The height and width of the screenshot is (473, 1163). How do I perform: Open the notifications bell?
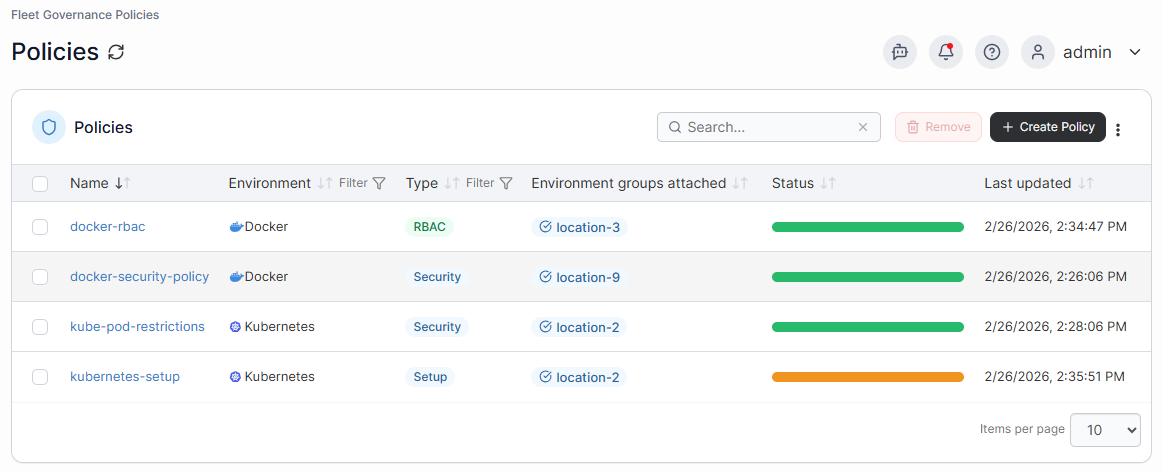(946, 52)
